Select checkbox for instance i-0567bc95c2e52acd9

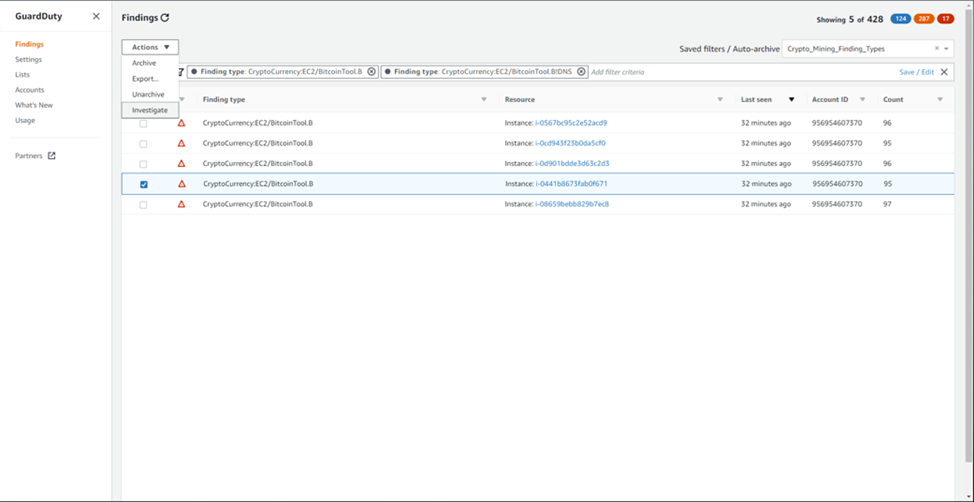pos(143,124)
